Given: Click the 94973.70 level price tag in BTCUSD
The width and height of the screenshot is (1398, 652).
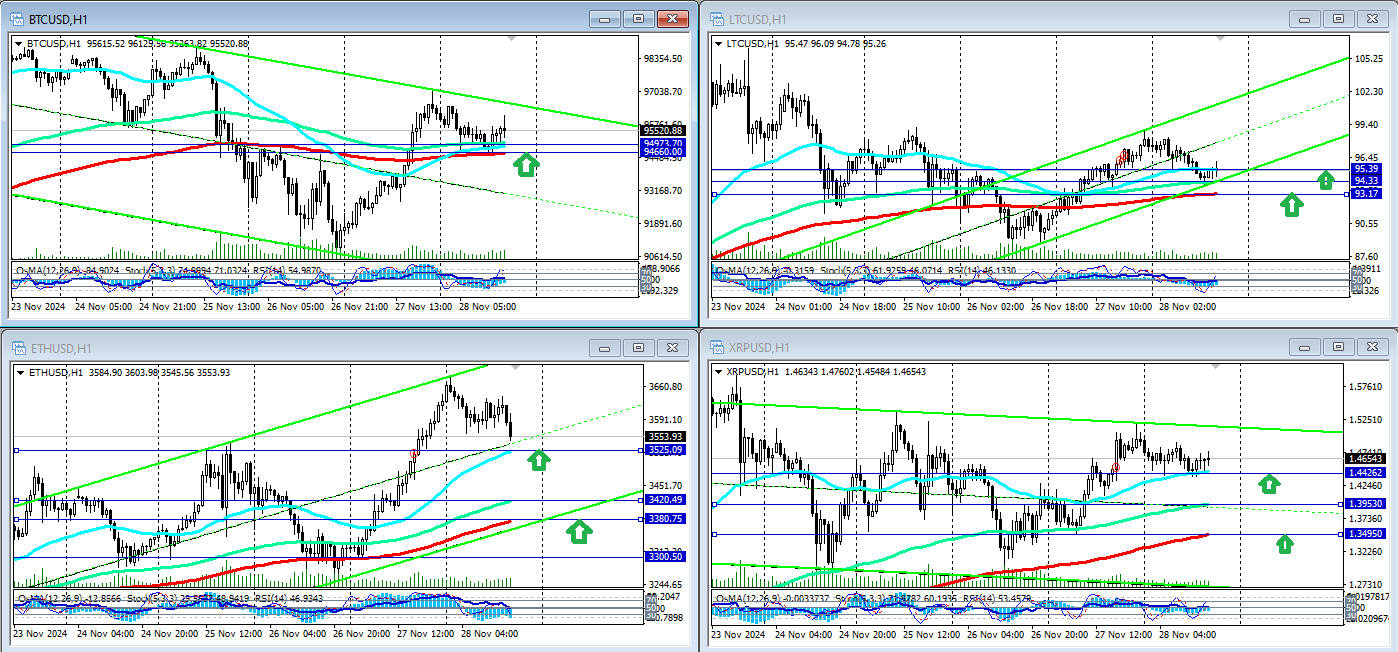Looking at the screenshot, I should tap(662, 144).
